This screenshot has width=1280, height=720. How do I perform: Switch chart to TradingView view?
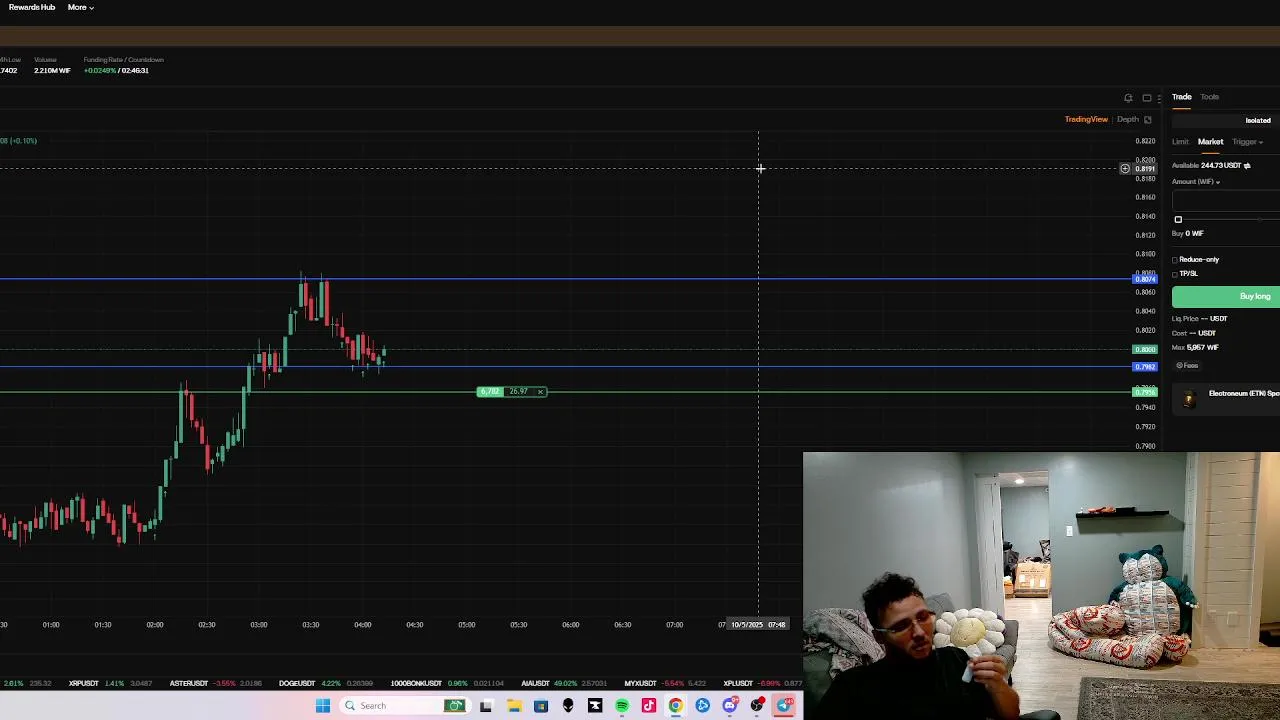coord(1086,120)
